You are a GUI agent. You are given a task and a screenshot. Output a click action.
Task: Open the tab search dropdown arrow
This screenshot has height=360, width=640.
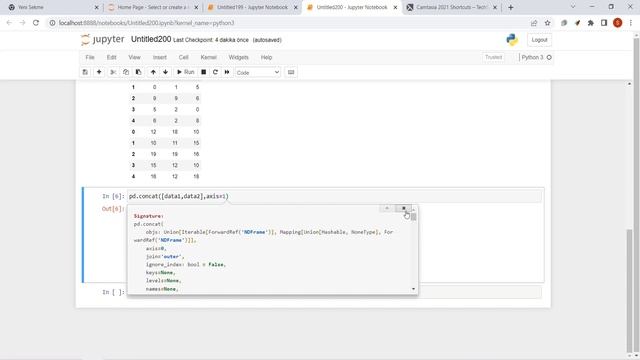573,7
